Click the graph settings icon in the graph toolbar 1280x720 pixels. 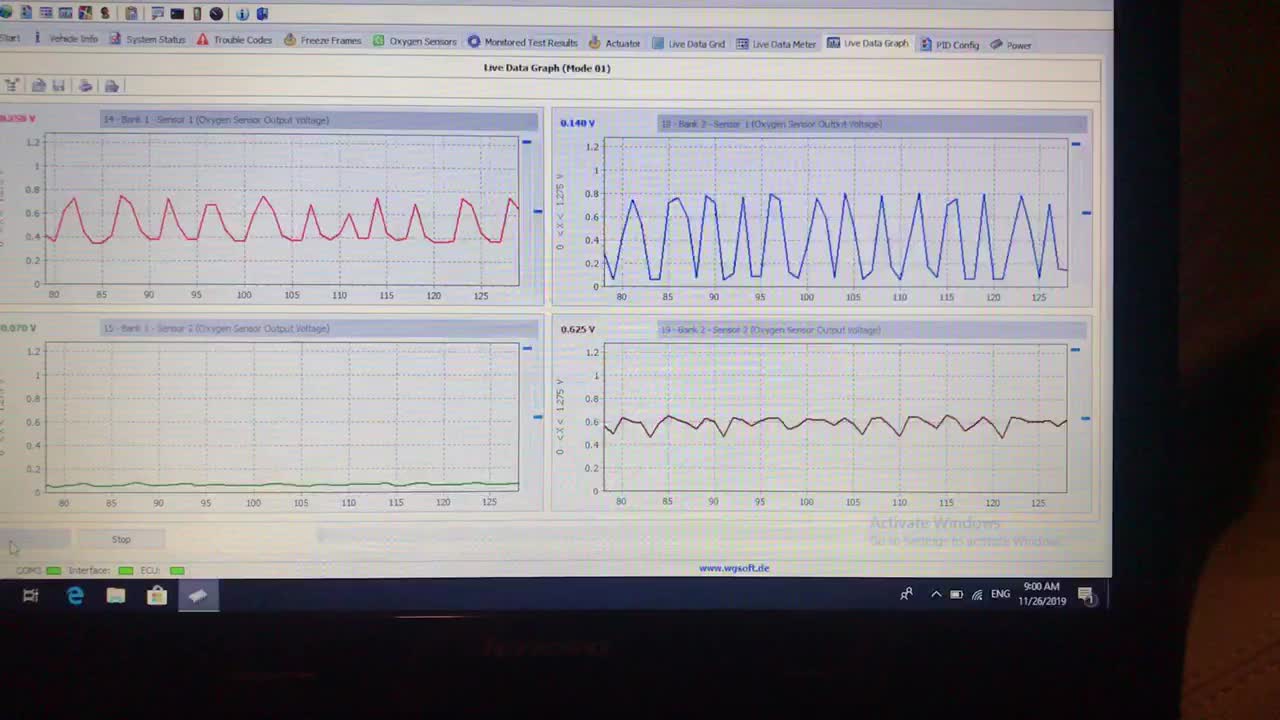[11, 86]
